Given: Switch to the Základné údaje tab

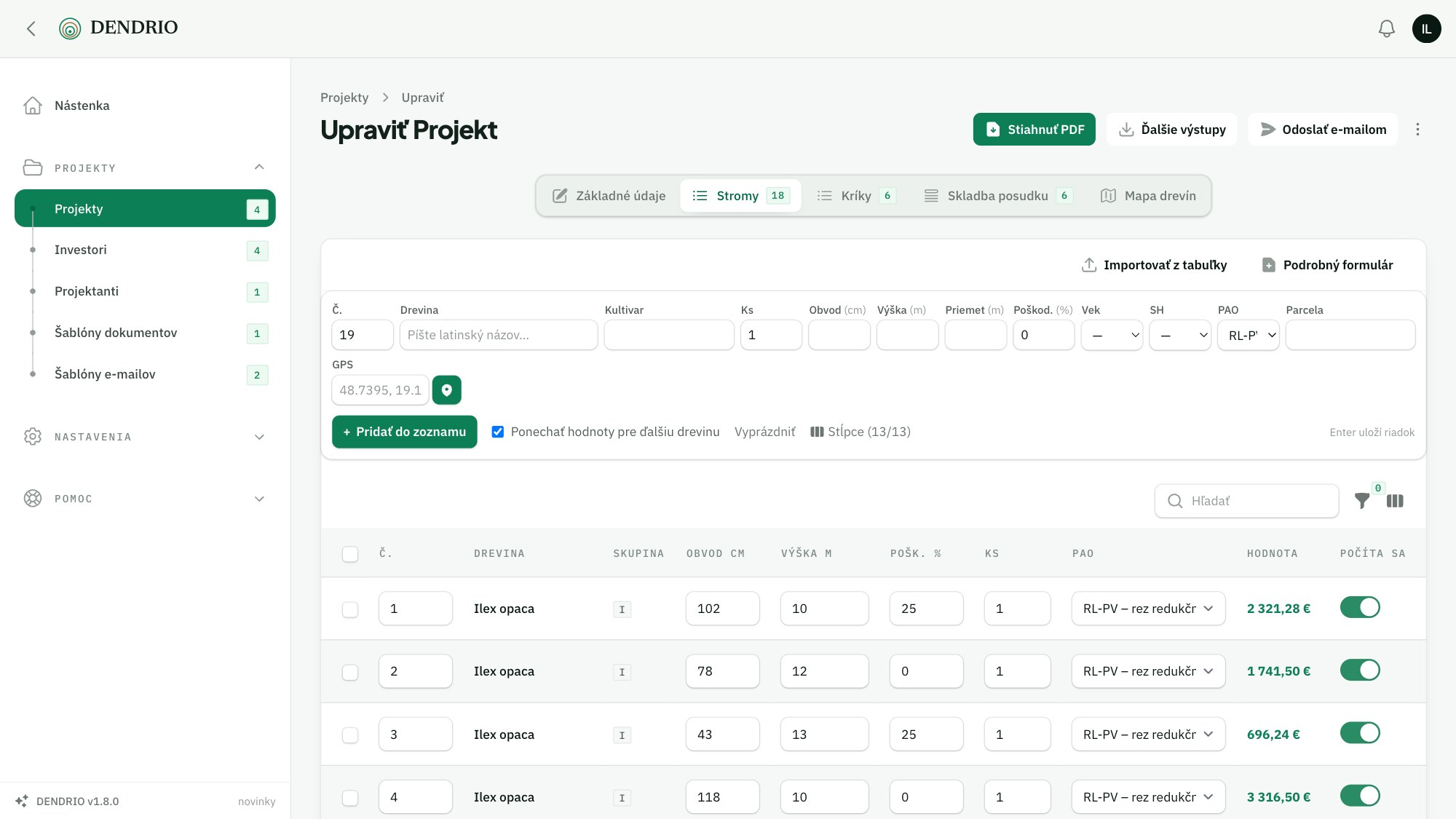Looking at the screenshot, I should [609, 196].
